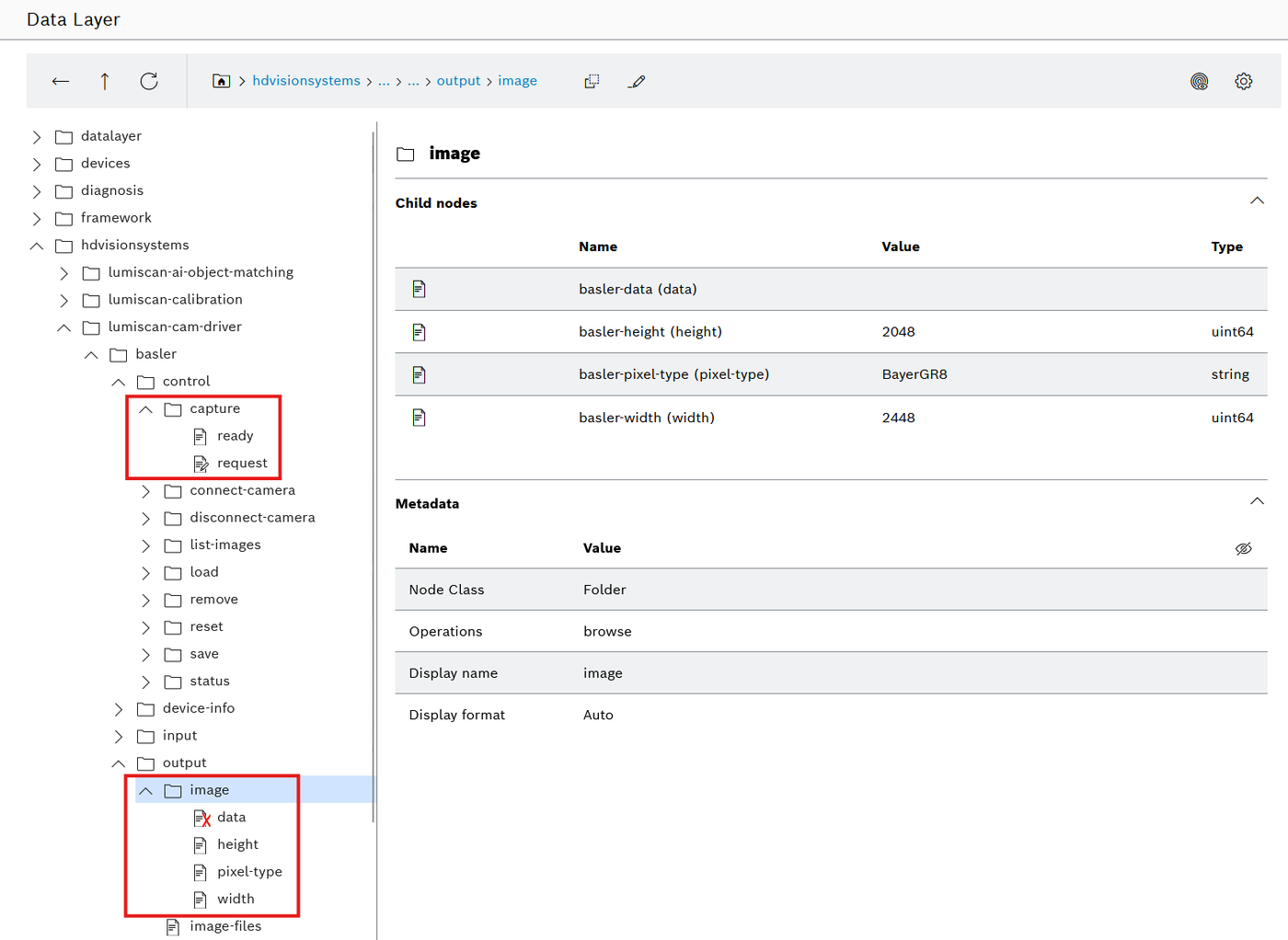Click the devices folder icon
This screenshot has width=1288, height=940.
click(x=64, y=164)
